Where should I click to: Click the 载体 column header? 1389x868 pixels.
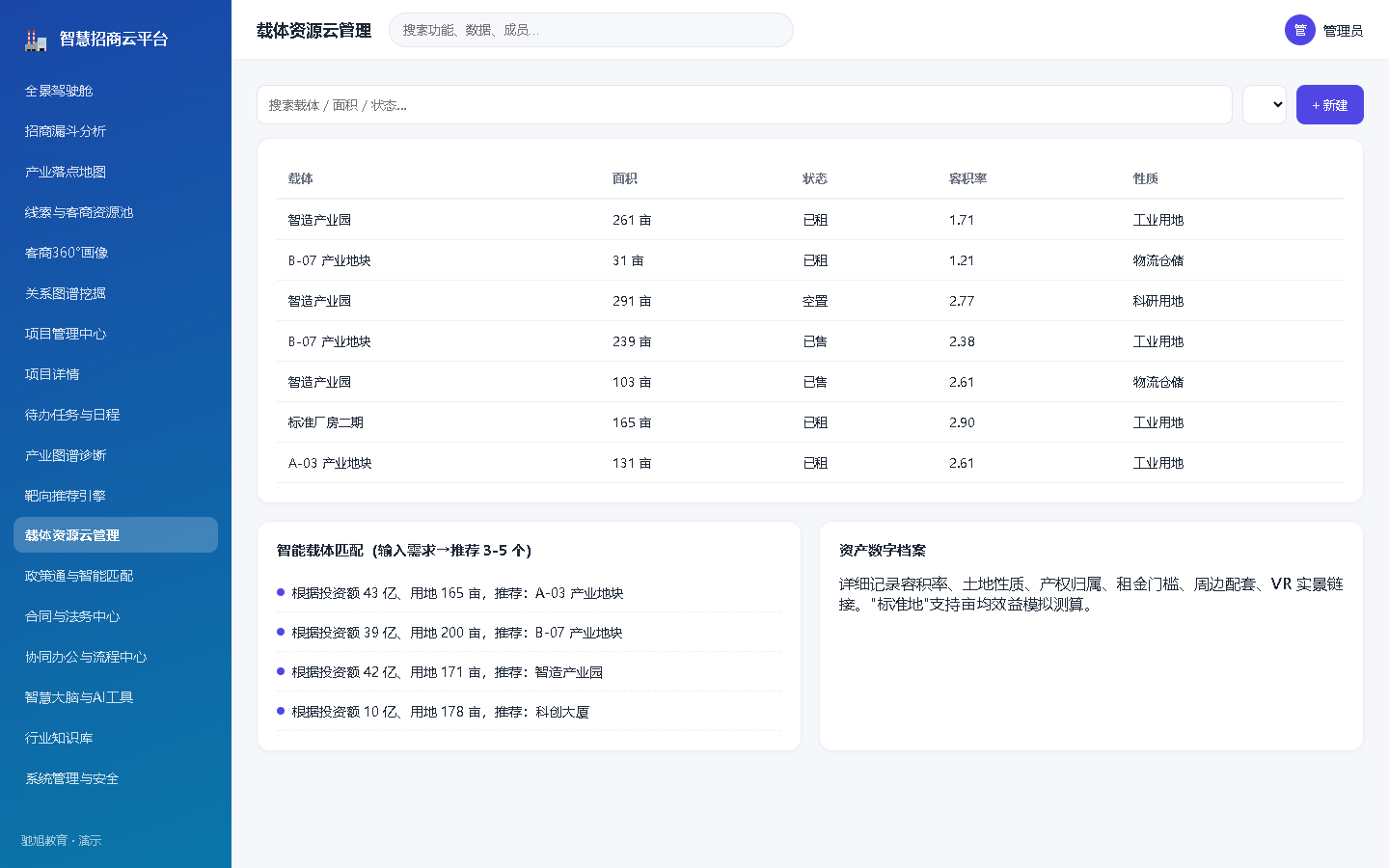click(300, 178)
